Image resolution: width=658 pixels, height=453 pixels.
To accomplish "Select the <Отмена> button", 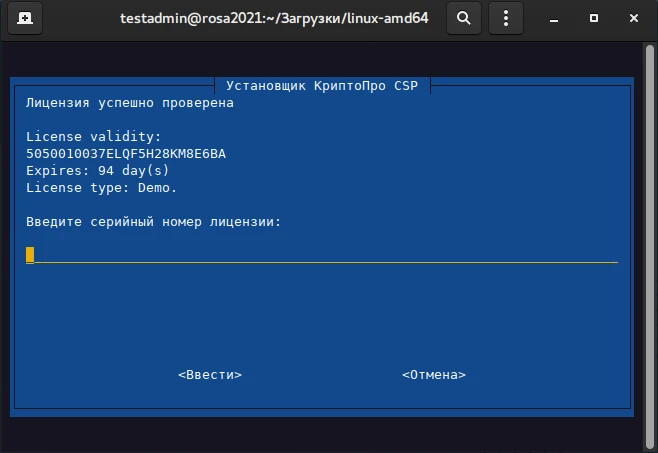I will click(434, 374).
